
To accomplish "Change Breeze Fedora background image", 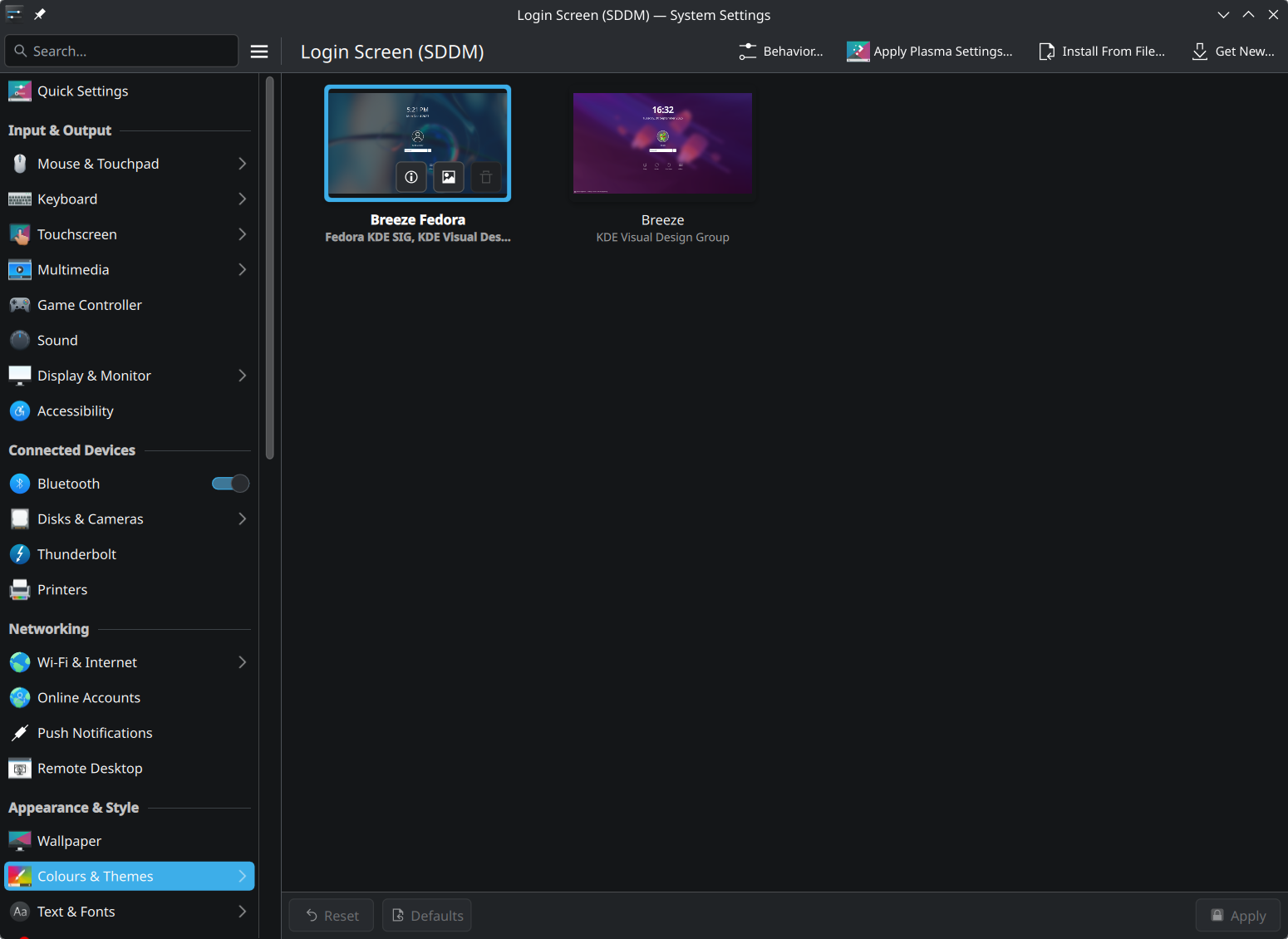I will (x=449, y=177).
